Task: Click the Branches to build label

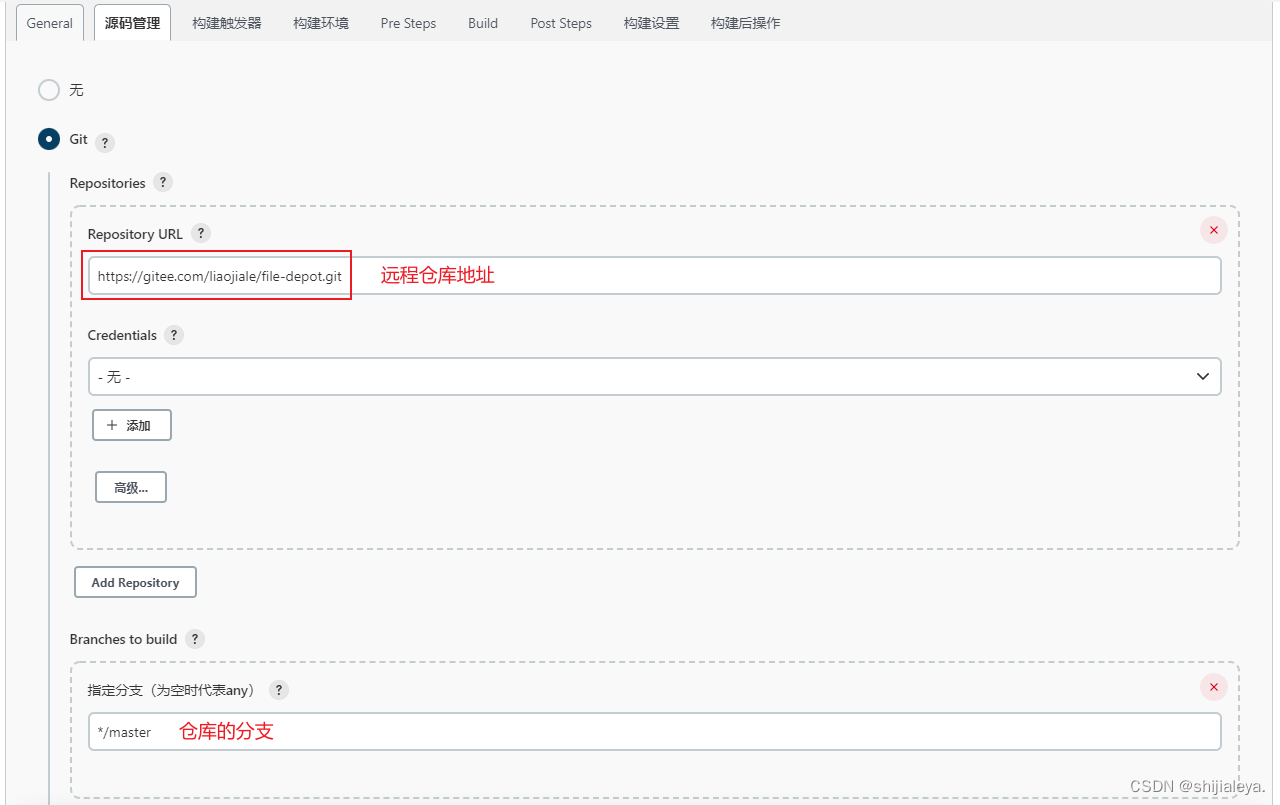Action: [123, 639]
